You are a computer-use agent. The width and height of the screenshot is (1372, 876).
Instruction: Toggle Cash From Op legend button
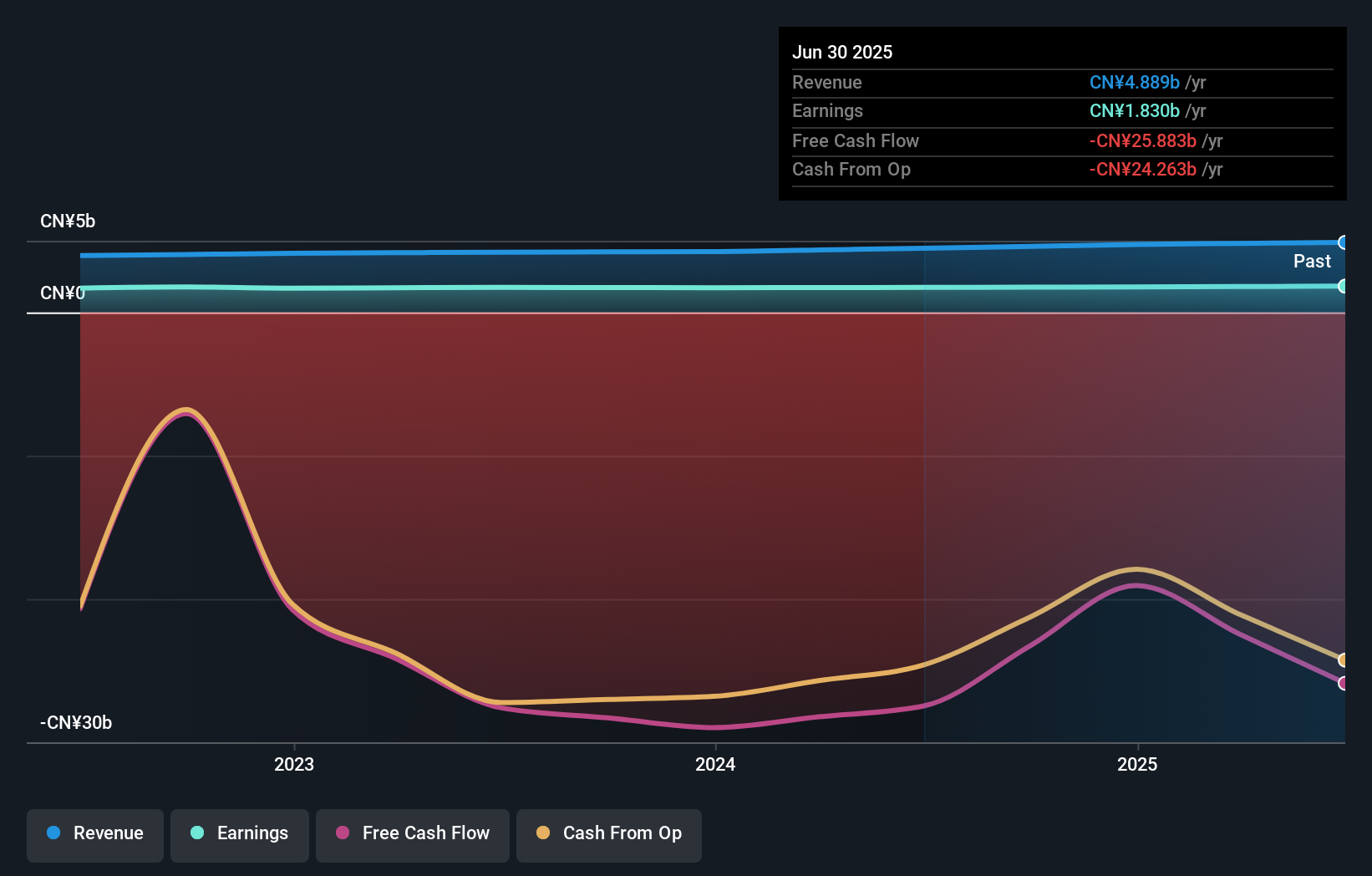pos(609,834)
